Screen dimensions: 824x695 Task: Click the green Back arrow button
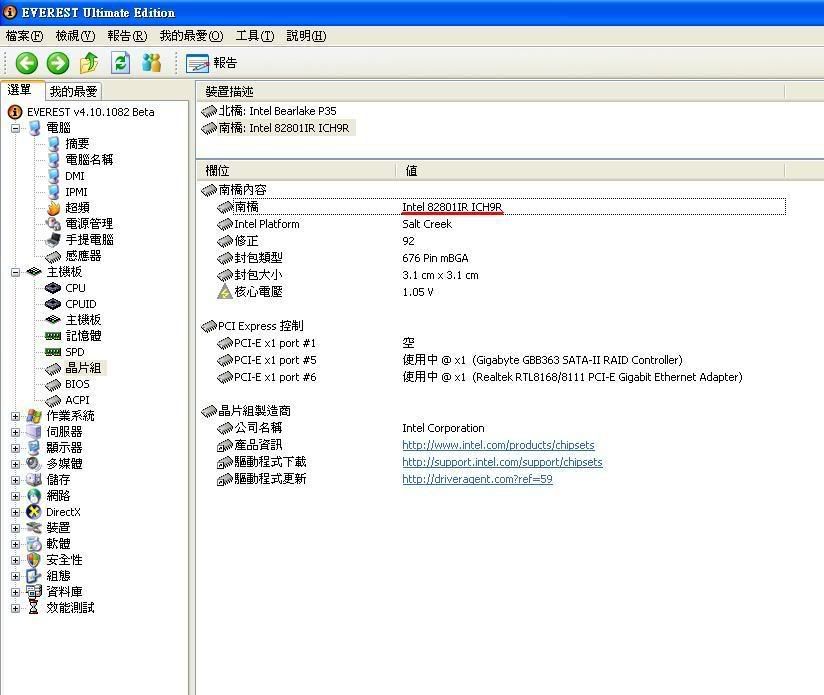pos(26,63)
